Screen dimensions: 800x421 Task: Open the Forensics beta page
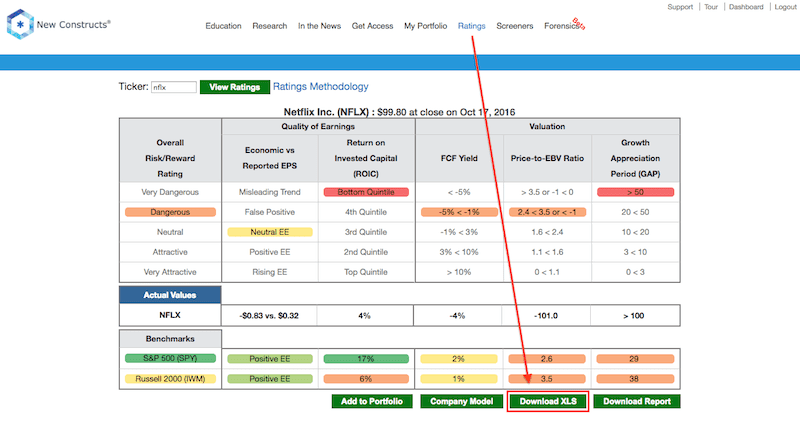point(564,25)
